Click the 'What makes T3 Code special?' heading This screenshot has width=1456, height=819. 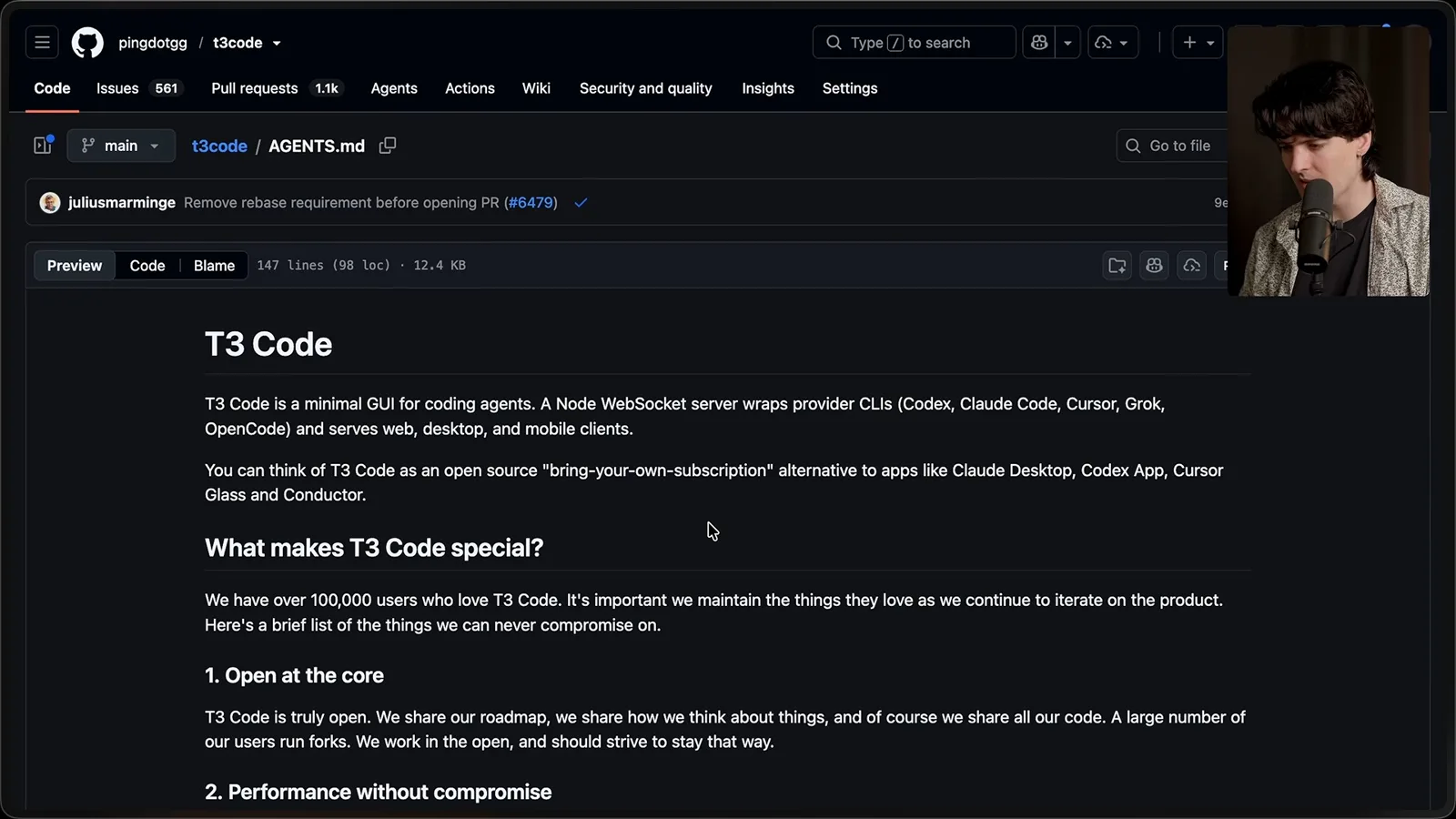pyautogui.click(x=374, y=548)
